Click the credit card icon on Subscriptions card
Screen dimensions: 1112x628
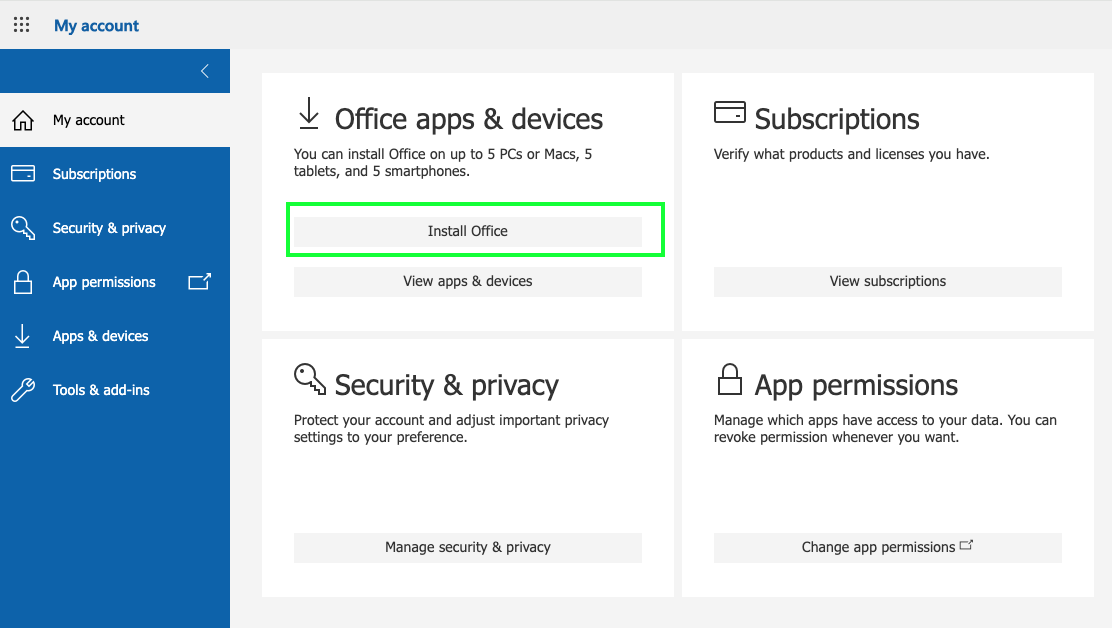pos(730,113)
